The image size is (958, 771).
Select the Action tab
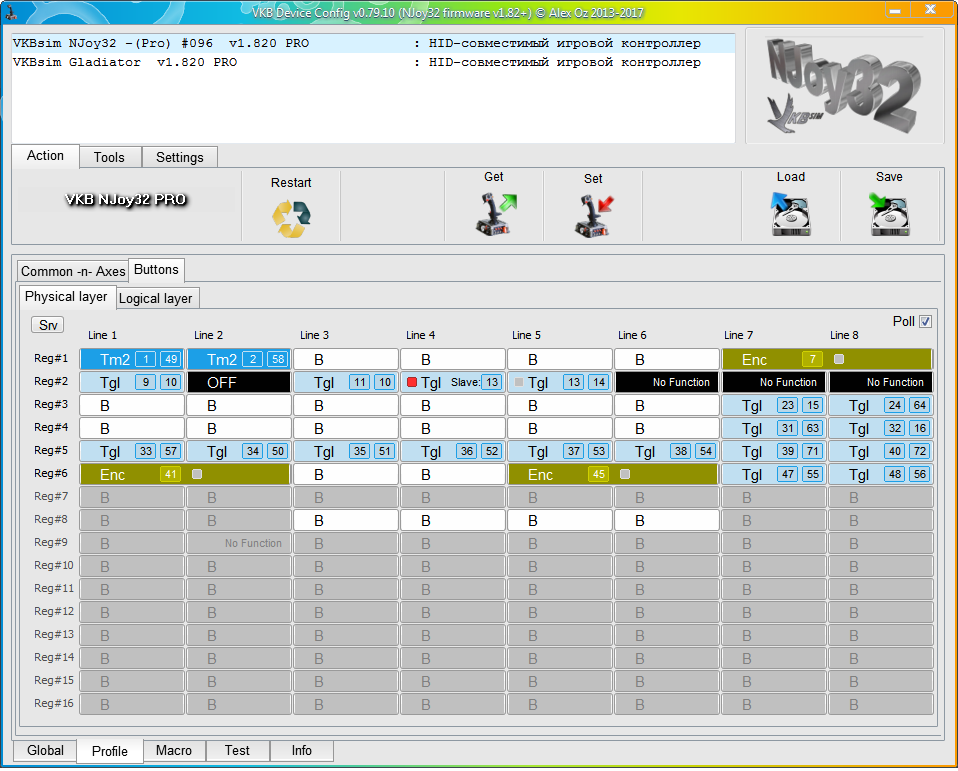(45, 156)
